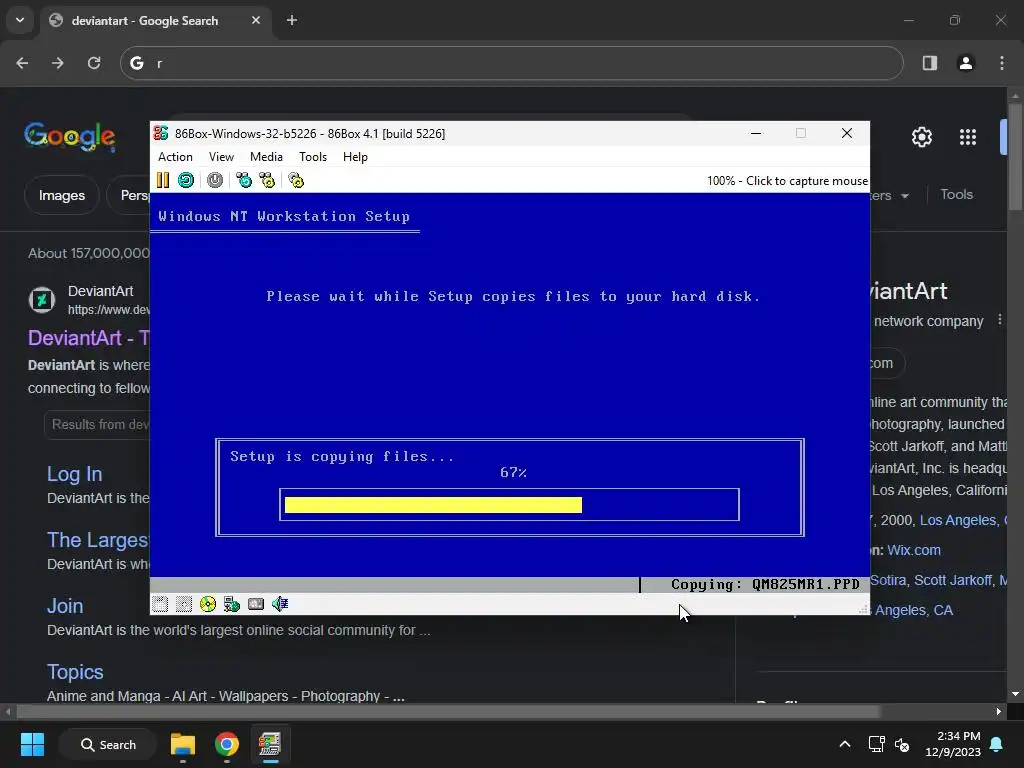
Task: Click 'Copying: QM825MR1.PPD' status text
Action: click(765, 584)
